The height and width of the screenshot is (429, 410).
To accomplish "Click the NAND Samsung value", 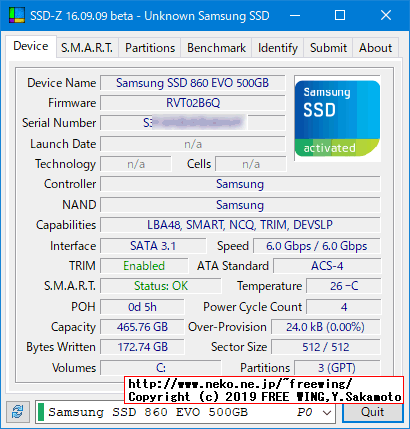I will pyautogui.click(x=240, y=205).
